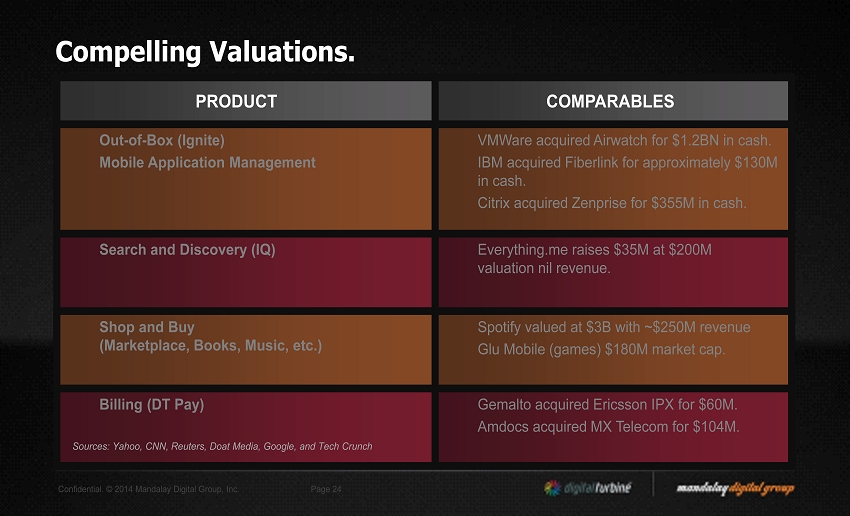
Task: Click Billing (DT Pay) label
Action: click(x=151, y=405)
